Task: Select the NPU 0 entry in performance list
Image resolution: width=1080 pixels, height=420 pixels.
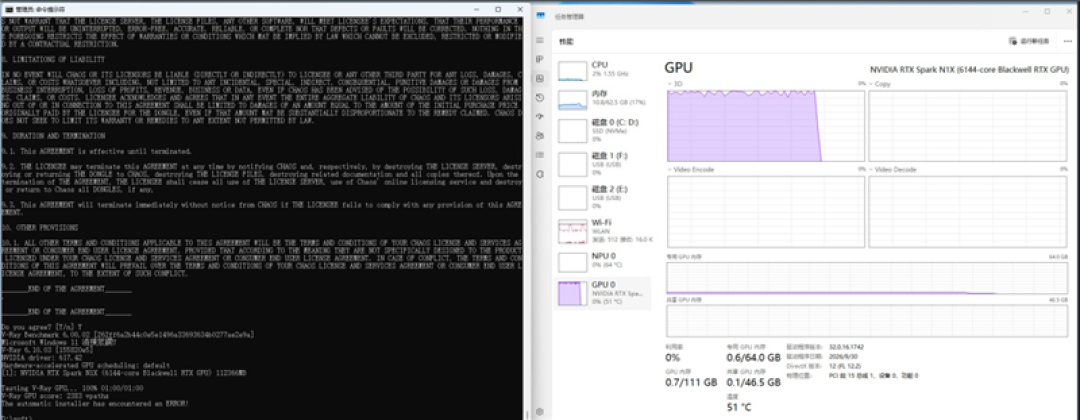Action: click(603, 261)
